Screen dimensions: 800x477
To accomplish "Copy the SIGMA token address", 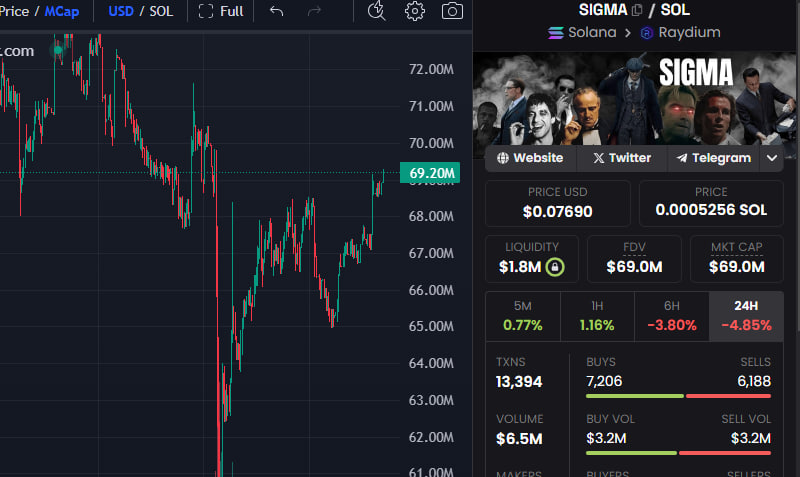I will click(637, 10).
